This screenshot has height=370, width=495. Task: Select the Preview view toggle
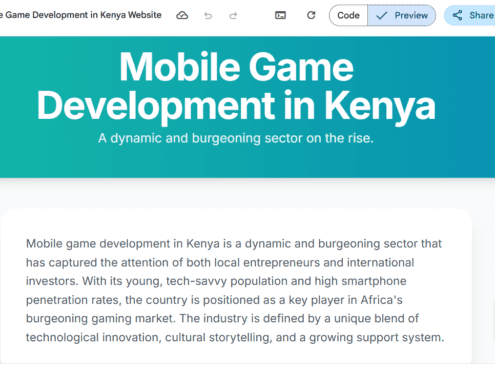click(402, 15)
